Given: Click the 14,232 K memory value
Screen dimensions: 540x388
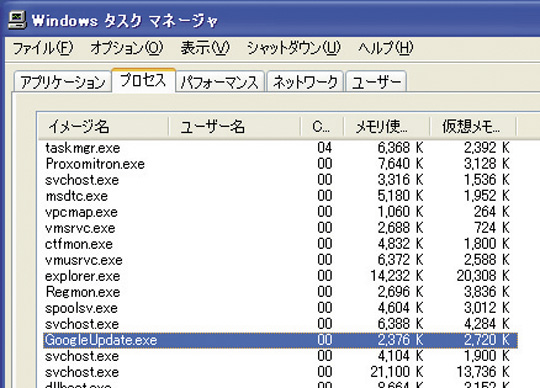Looking at the screenshot, I should click(397, 276).
